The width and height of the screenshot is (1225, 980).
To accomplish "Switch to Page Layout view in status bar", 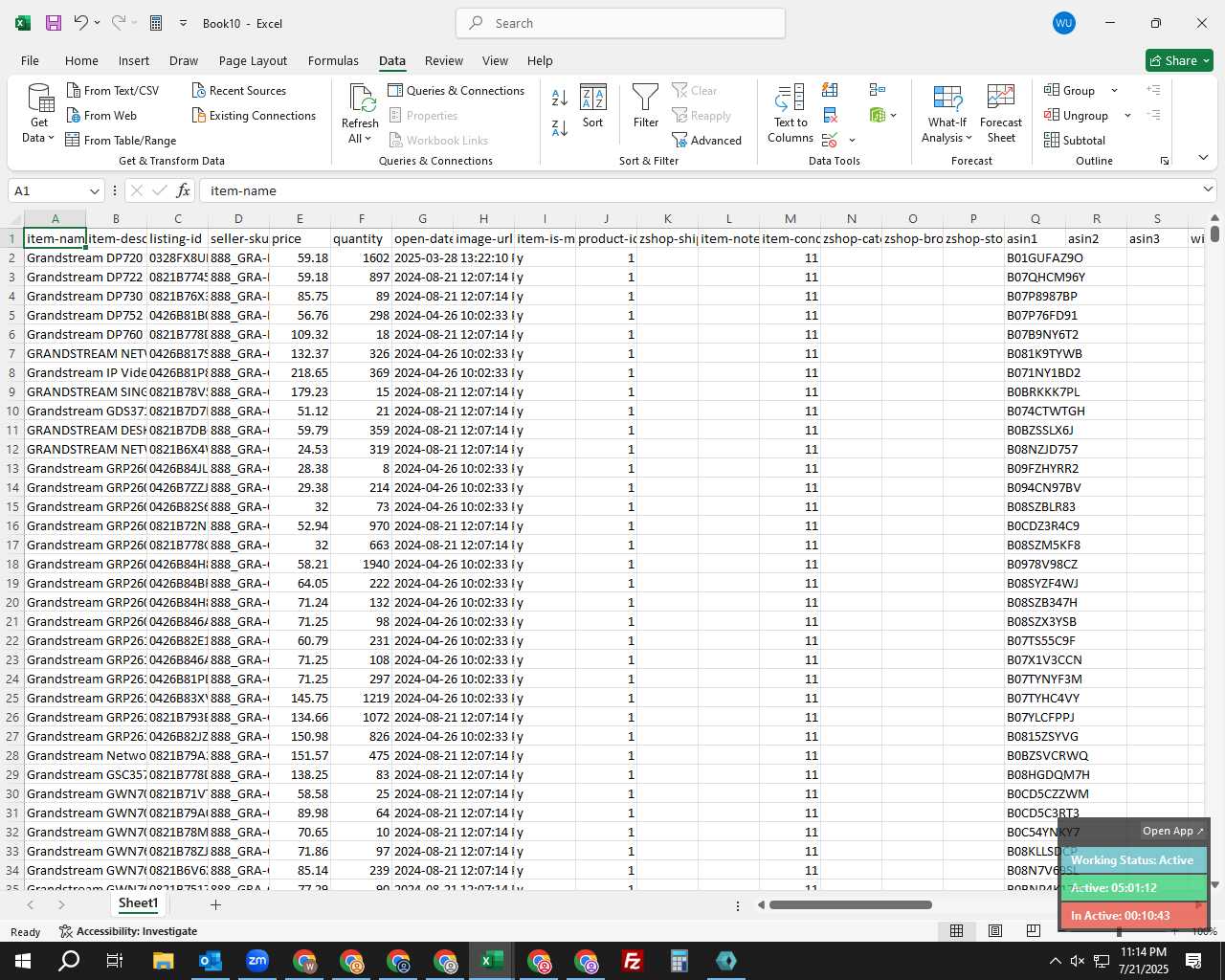I will click(x=995, y=931).
